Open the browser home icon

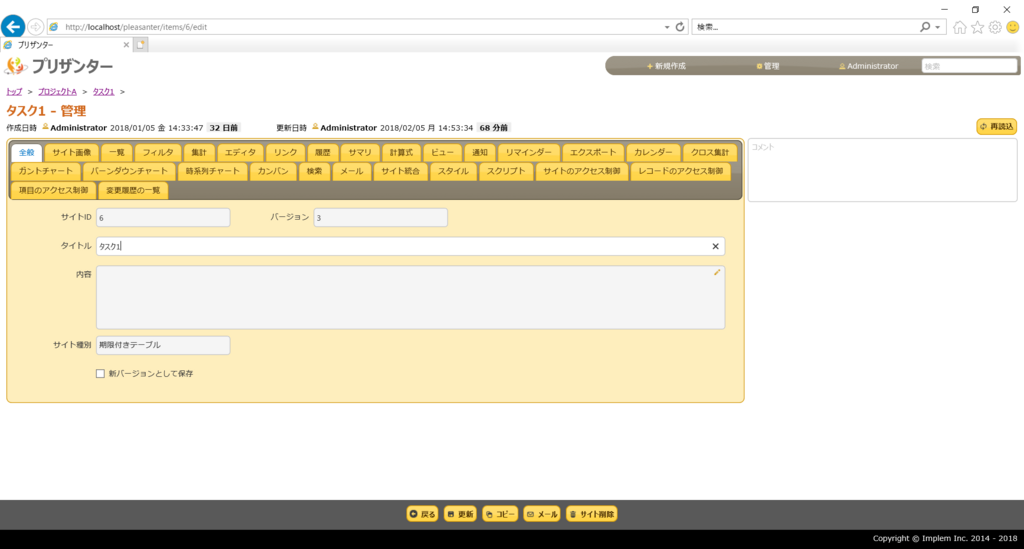tap(959, 27)
